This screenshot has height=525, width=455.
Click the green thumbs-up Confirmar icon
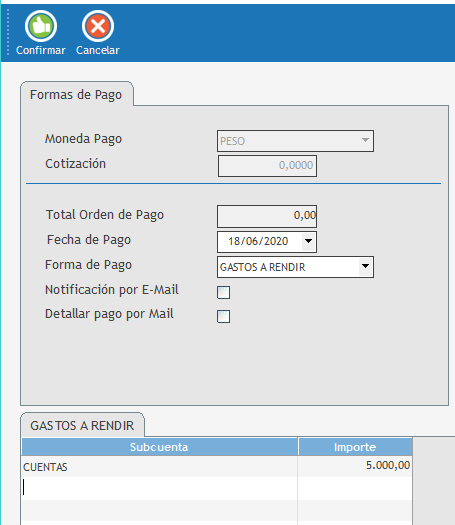pos(41,26)
